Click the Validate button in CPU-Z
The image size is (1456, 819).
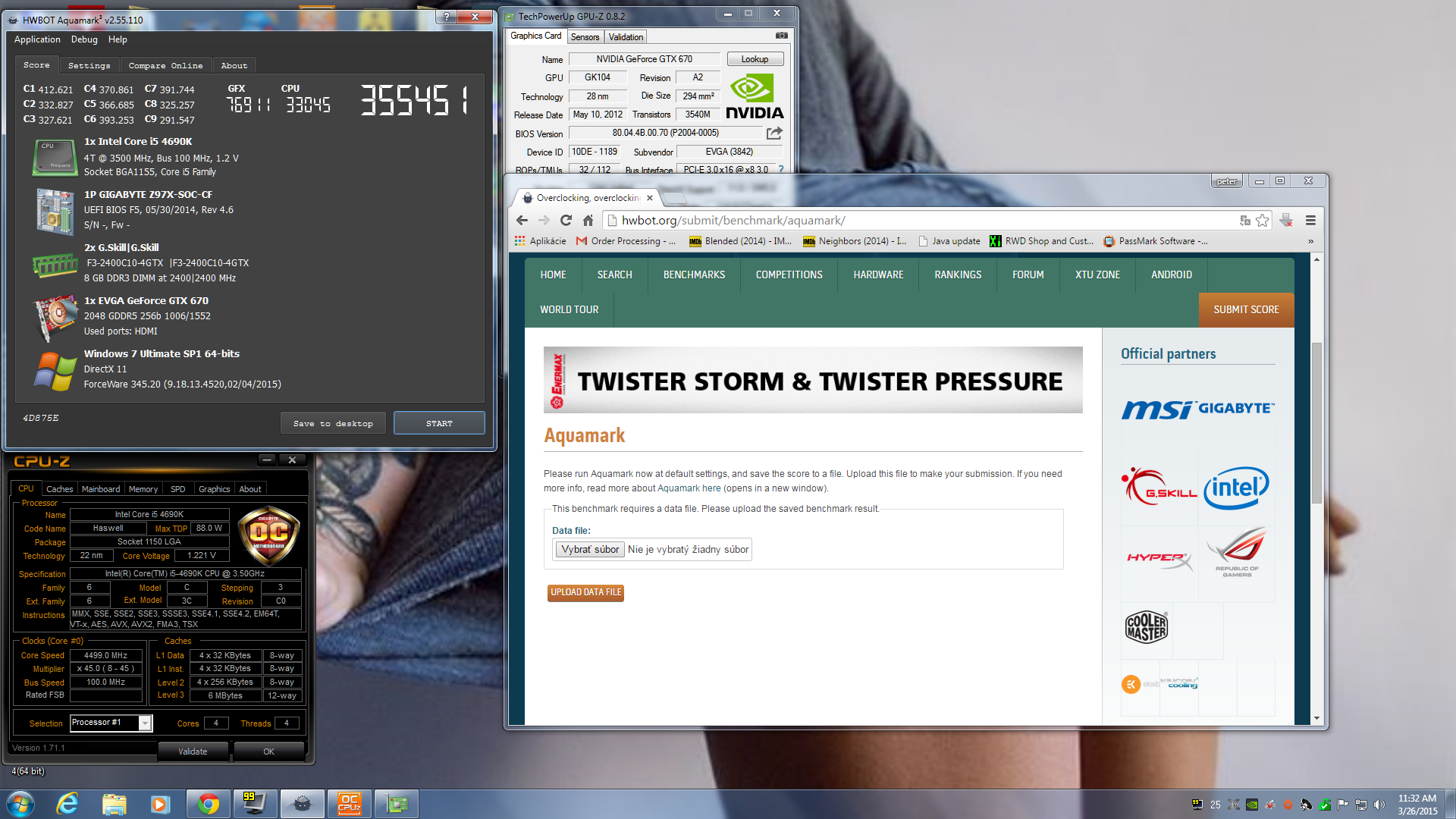coord(193,752)
